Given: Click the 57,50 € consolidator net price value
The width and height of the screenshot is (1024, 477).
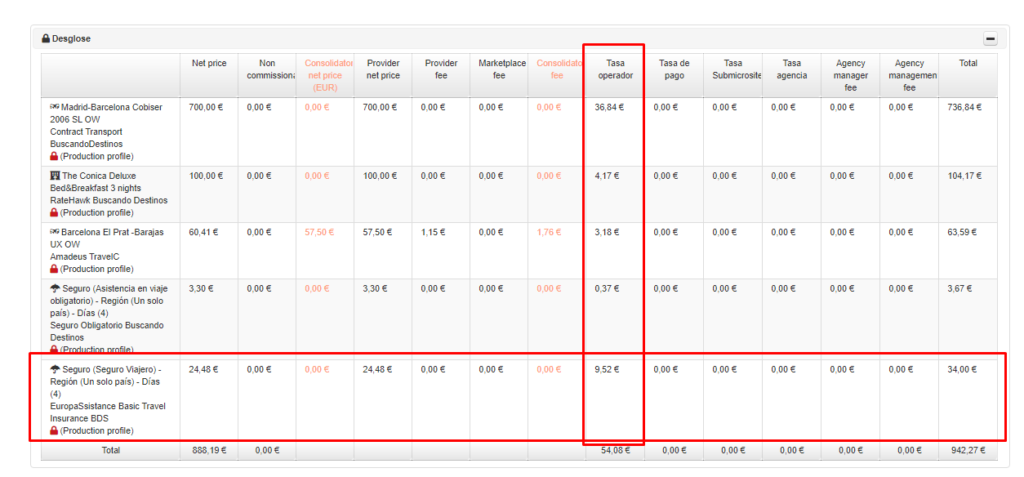Looking at the screenshot, I should click(319, 232).
